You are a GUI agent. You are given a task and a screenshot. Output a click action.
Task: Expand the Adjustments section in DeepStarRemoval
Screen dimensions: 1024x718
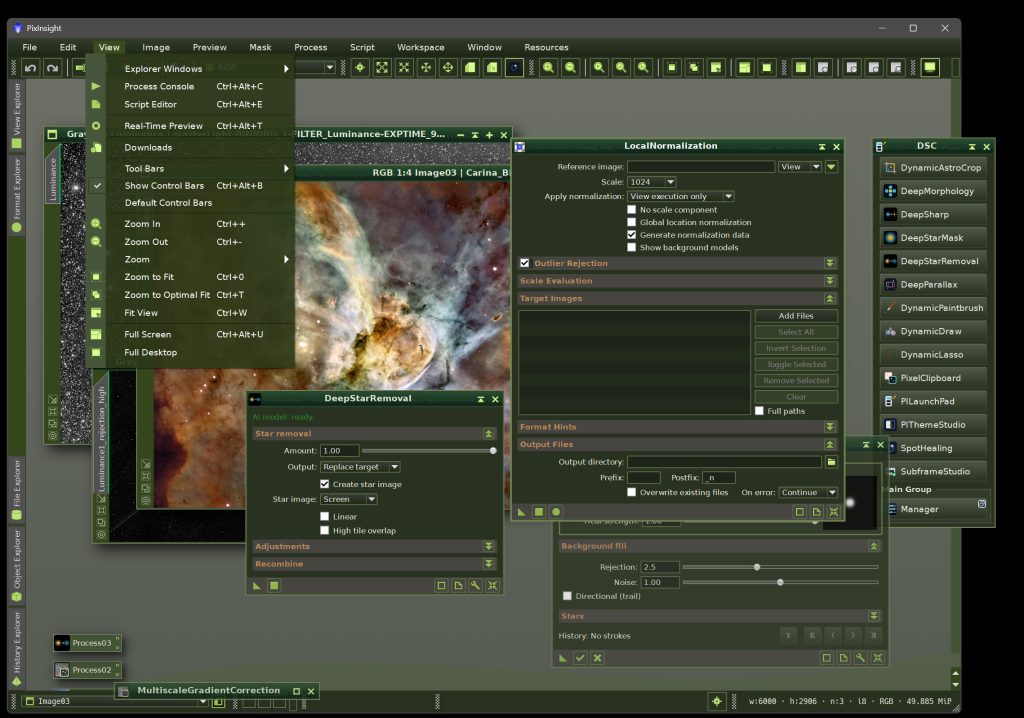pyautogui.click(x=374, y=546)
